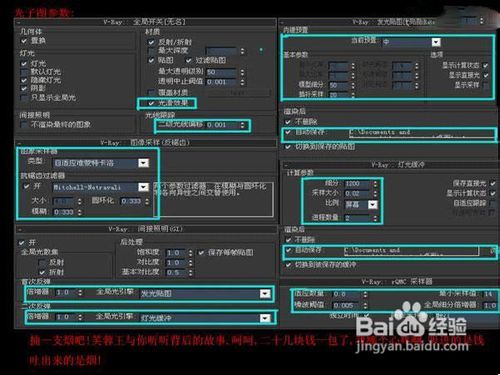The height and width of the screenshot is (375, 500).
Task: Collapse the V-Ray 间接照明(GI) rollout header
Action: click(145, 229)
